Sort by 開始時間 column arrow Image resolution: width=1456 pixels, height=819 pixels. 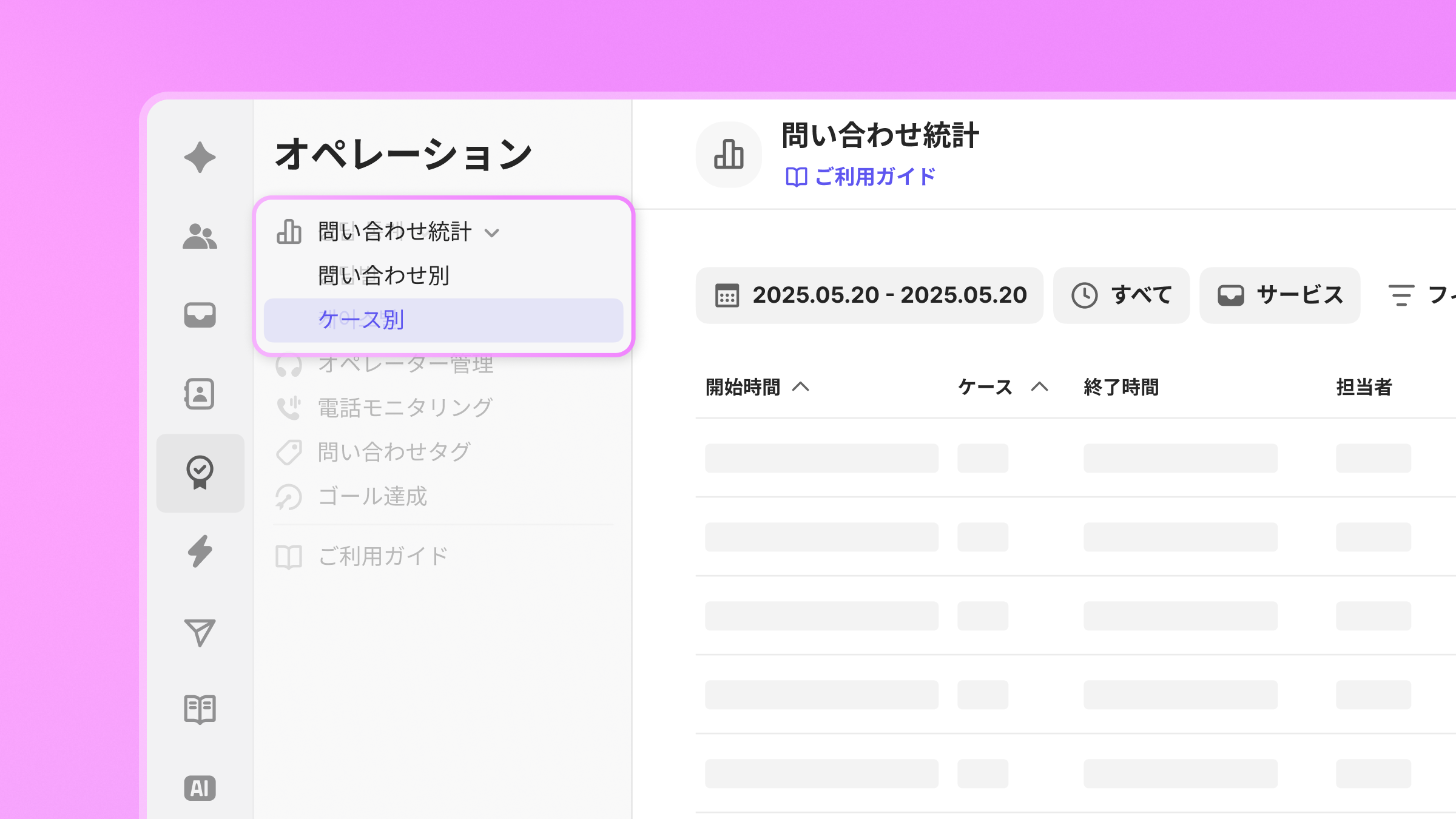pos(801,387)
